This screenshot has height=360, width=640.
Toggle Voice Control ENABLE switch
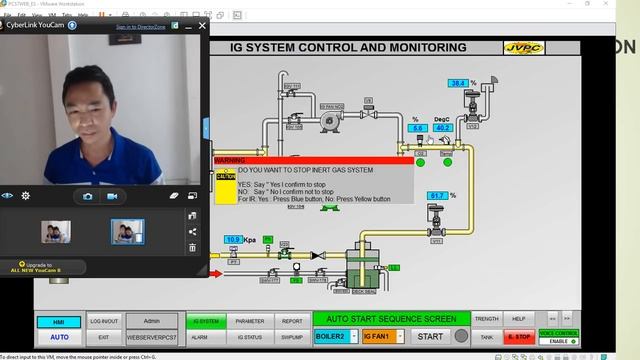[x=559, y=342]
